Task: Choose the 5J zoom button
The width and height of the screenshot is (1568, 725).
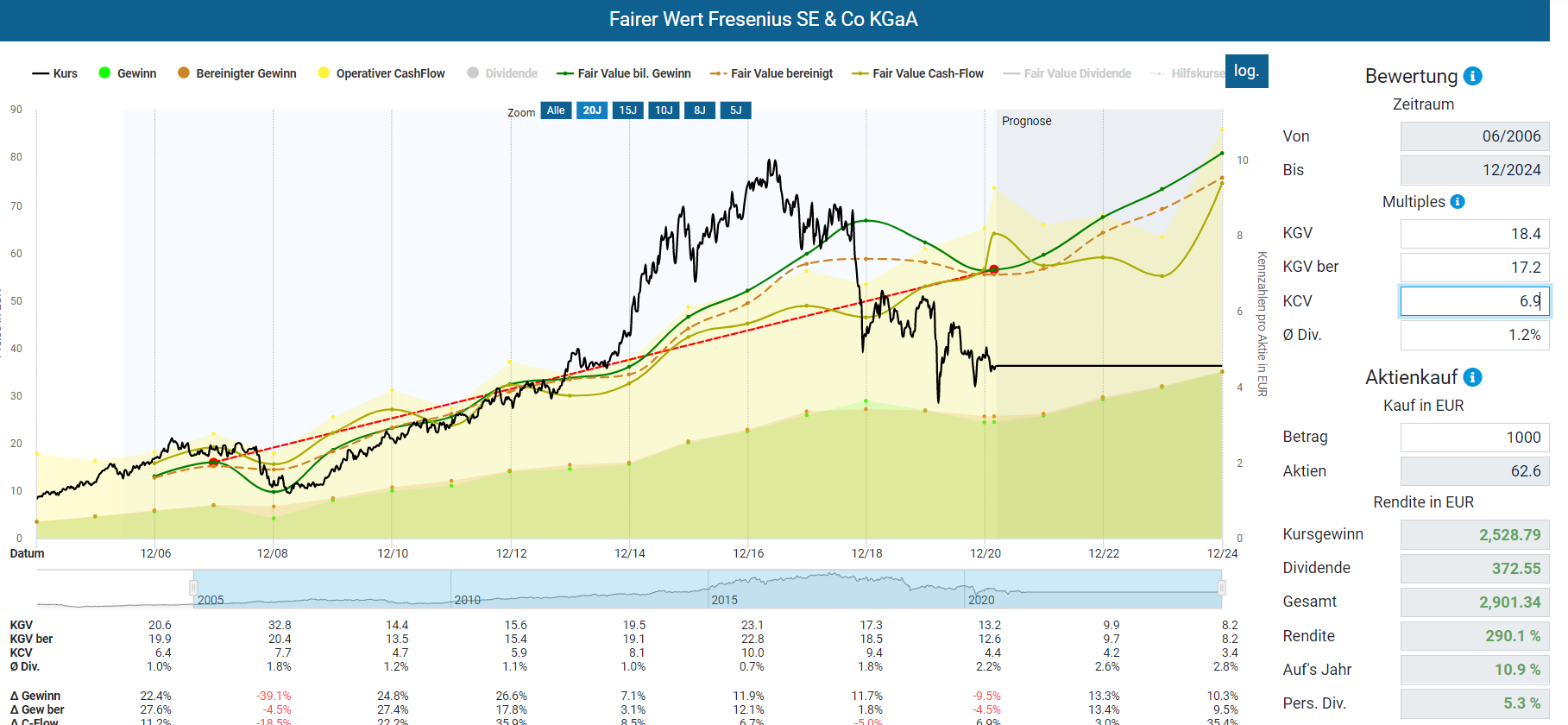Action: pos(735,110)
